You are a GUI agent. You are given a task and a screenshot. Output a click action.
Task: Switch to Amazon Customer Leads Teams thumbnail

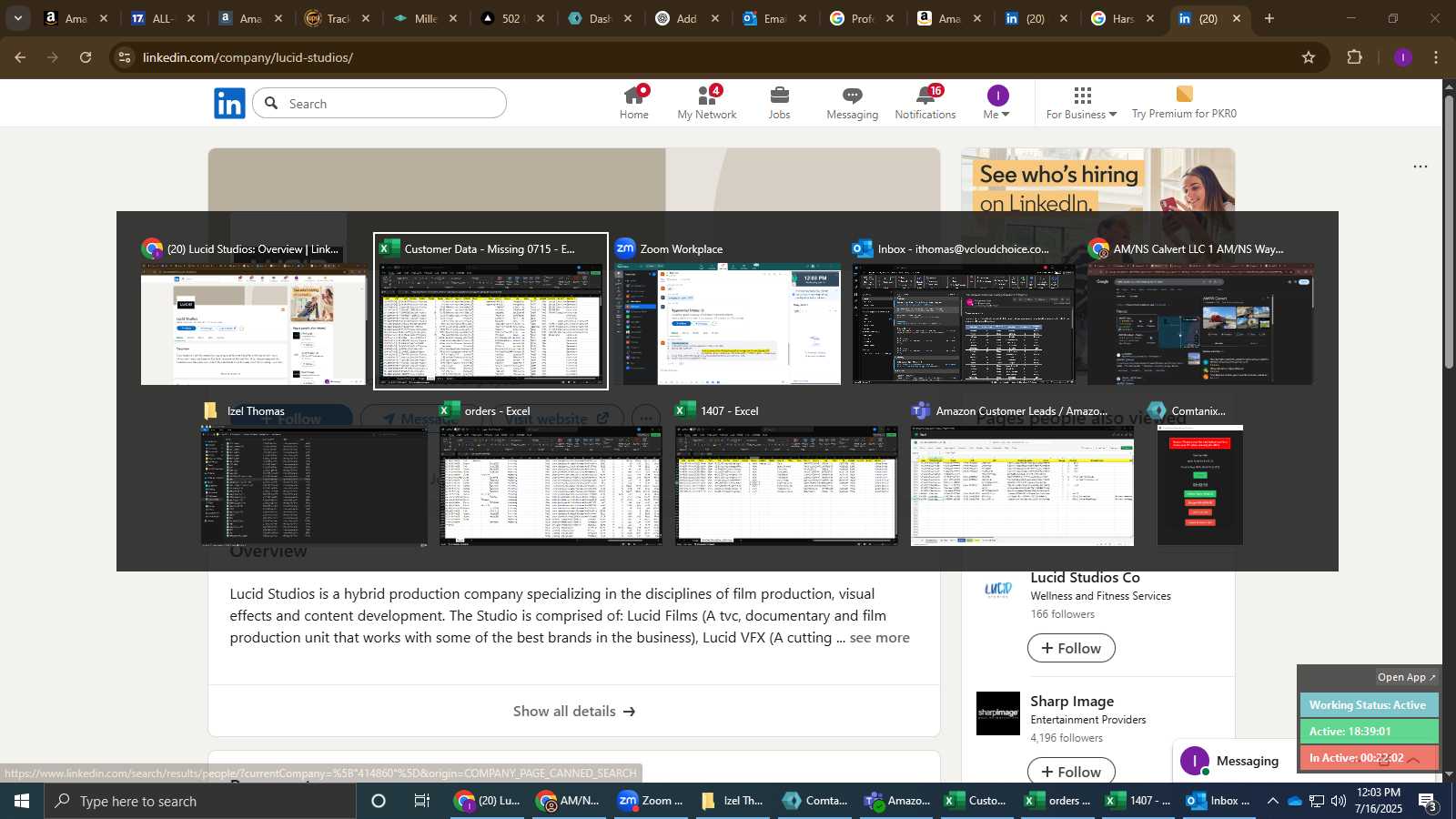point(1022,473)
